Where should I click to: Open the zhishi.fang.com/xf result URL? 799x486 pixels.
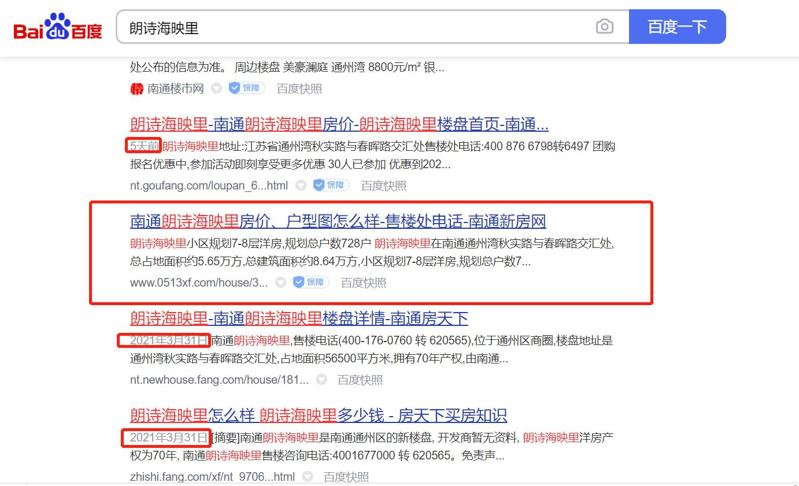point(212,477)
